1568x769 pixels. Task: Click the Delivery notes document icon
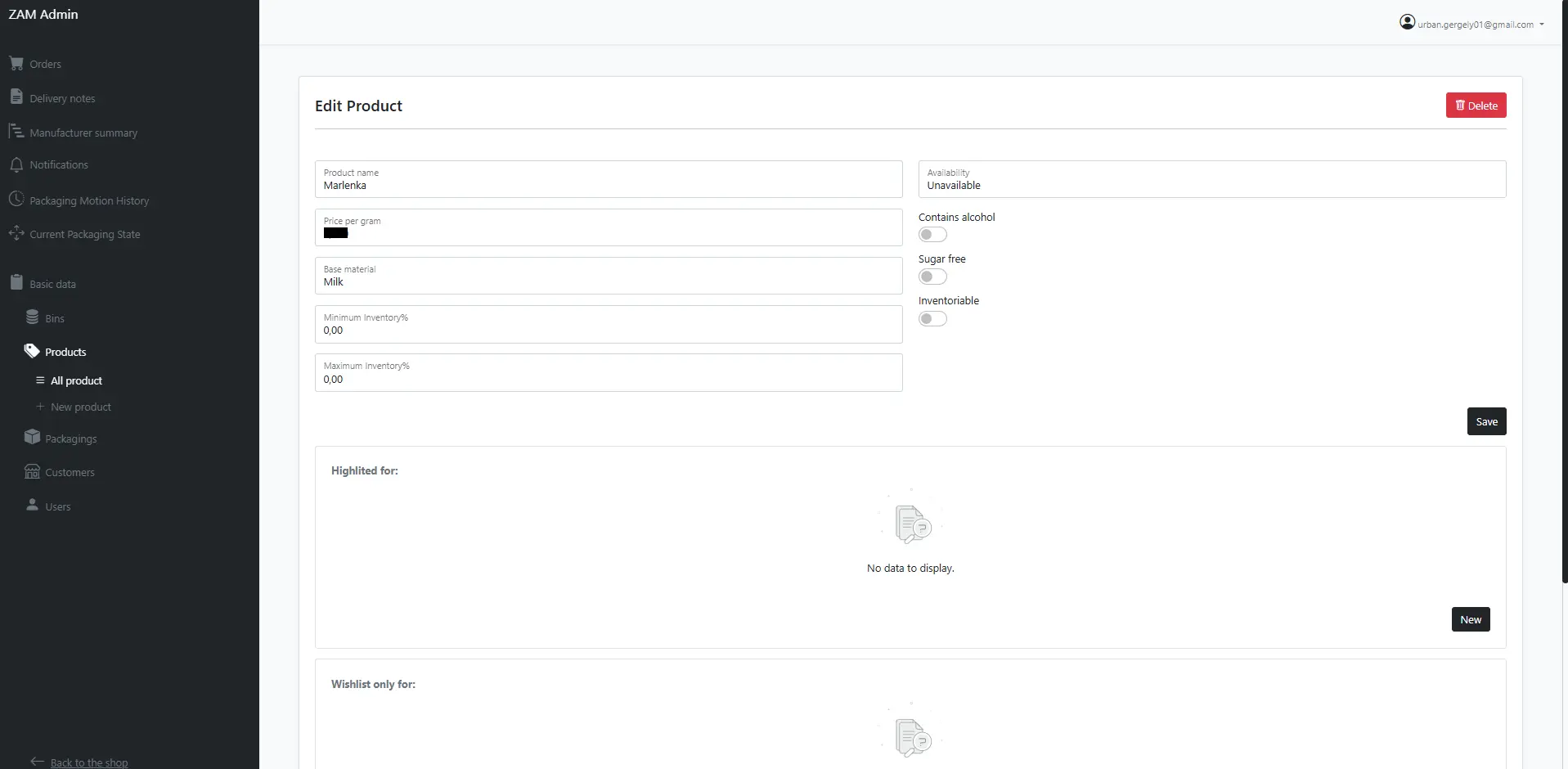tap(16, 97)
